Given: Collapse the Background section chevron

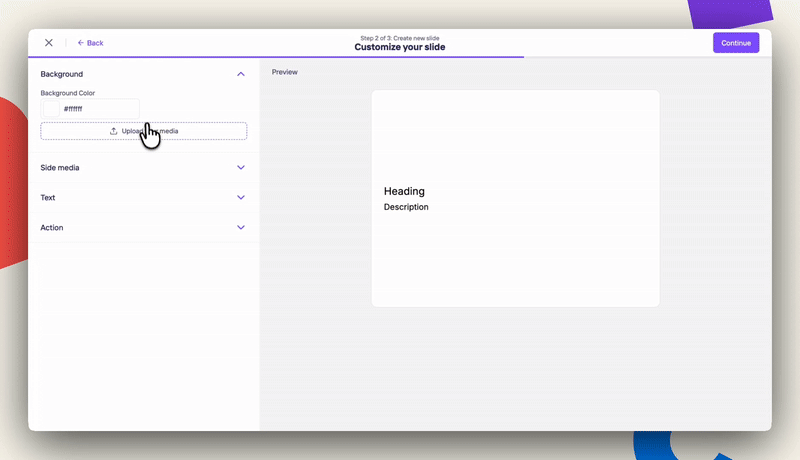Looking at the screenshot, I should 241,74.
